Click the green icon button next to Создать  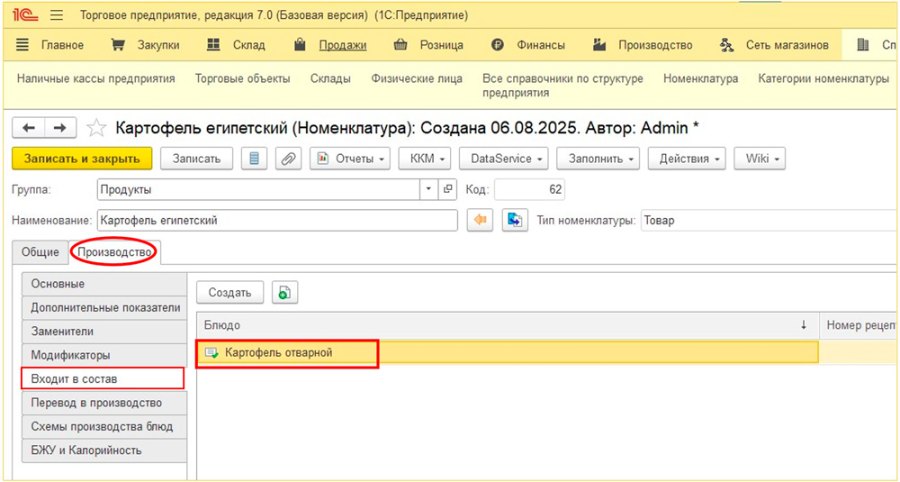(285, 293)
